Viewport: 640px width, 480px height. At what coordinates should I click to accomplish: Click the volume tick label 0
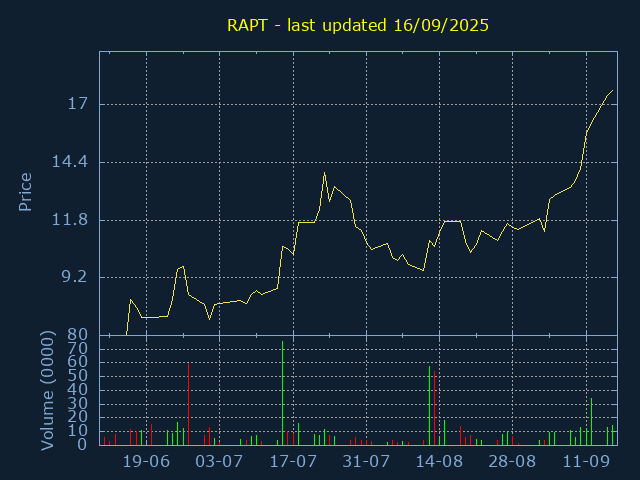(82, 445)
